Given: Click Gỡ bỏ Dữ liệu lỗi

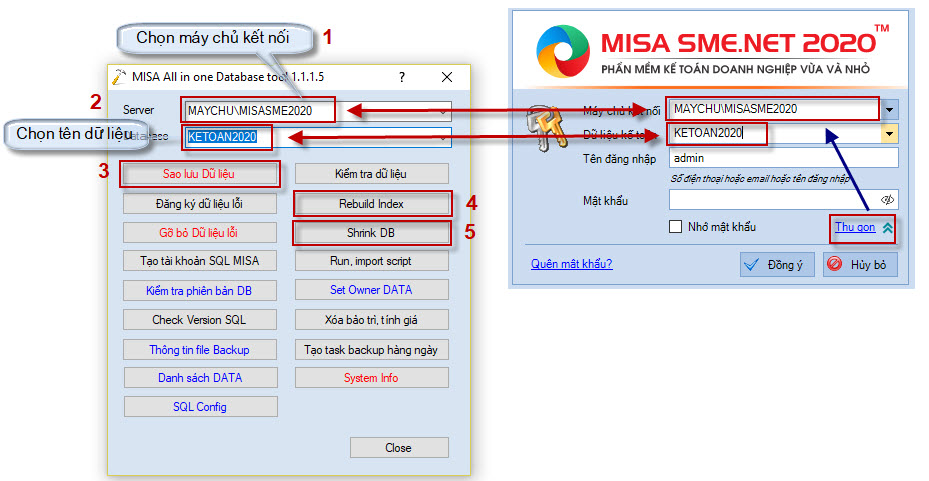Looking at the screenshot, I should click(x=200, y=233).
